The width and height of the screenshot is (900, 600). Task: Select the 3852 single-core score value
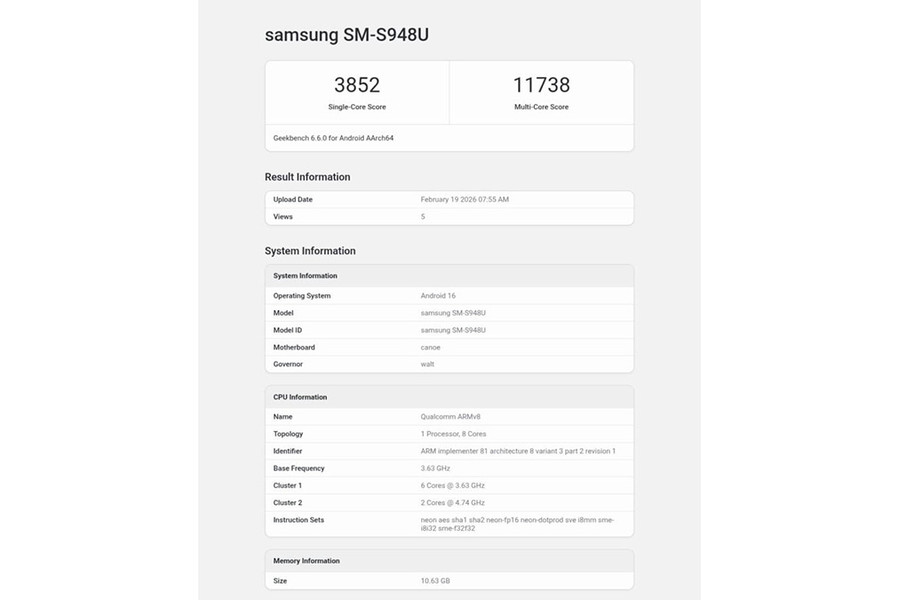tap(357, 85)
